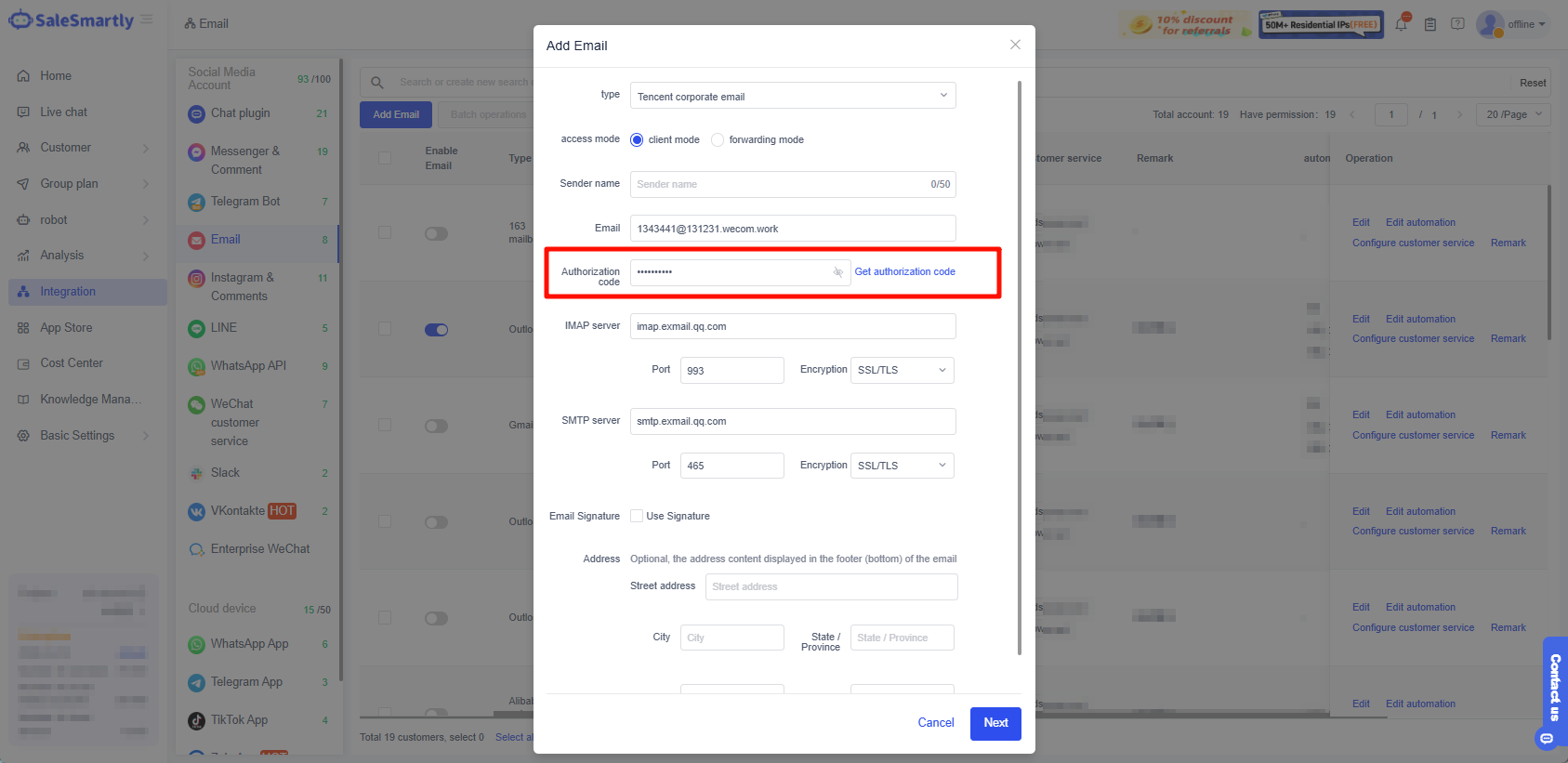The height and width of the screenshot is (763, 1568).
Task: Click Get authorization code link
Action: (x=904, y=272)
